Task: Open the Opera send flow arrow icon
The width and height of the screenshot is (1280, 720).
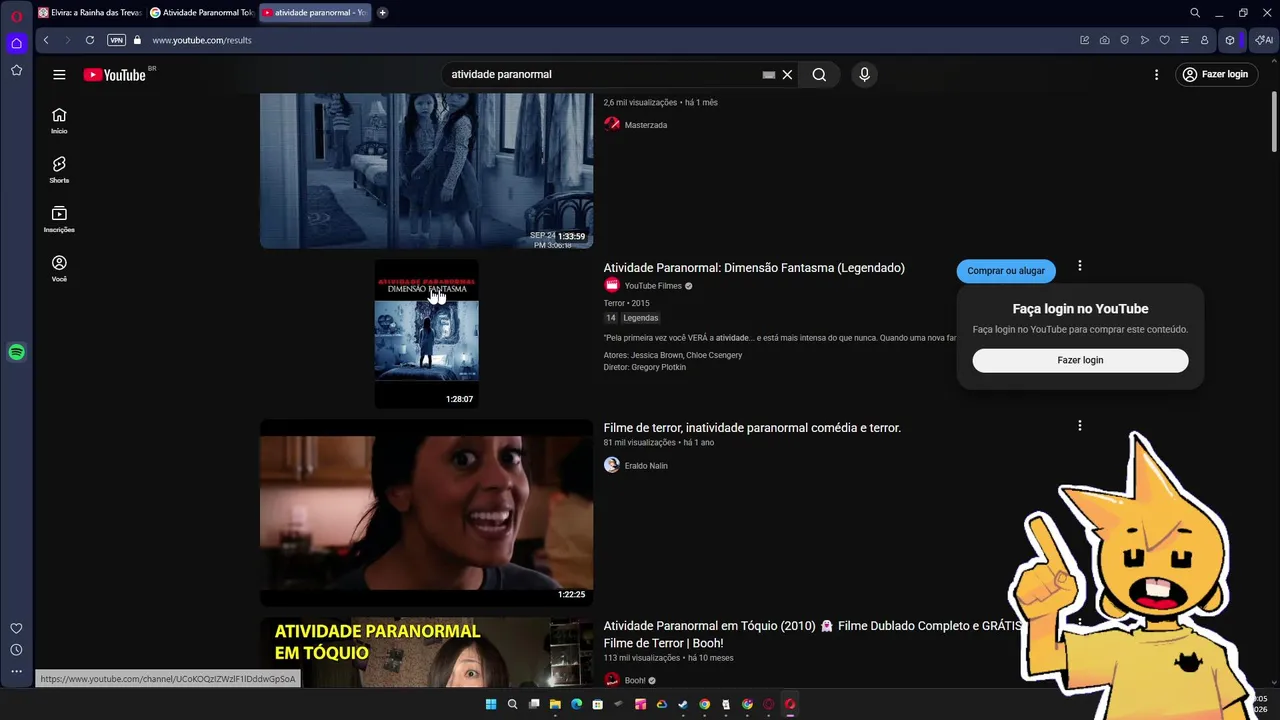Action: 1144,40
